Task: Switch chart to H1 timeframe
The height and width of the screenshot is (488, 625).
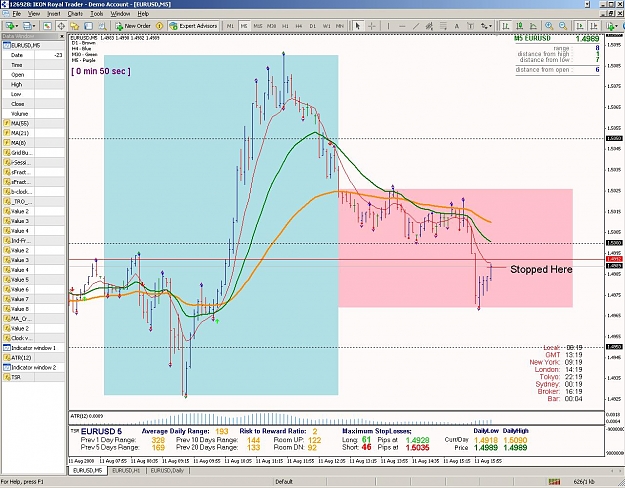Action: [285, 26]
